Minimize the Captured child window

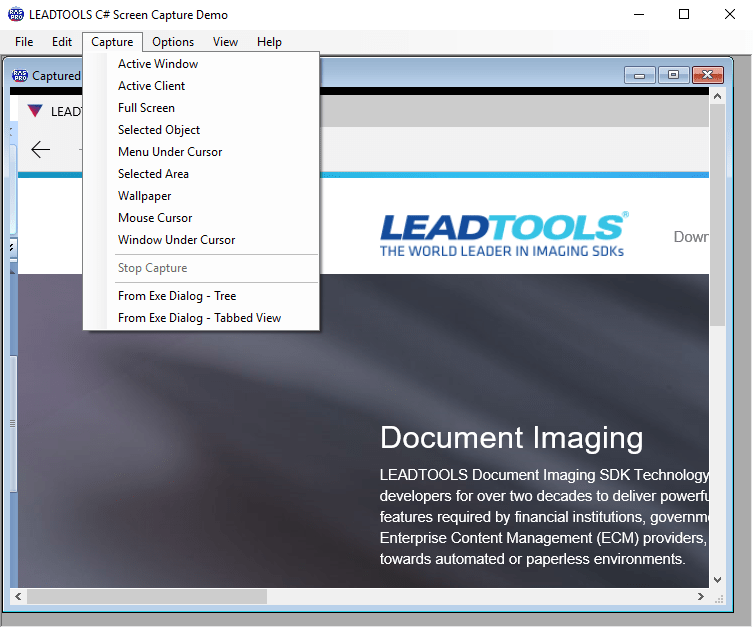640,75
